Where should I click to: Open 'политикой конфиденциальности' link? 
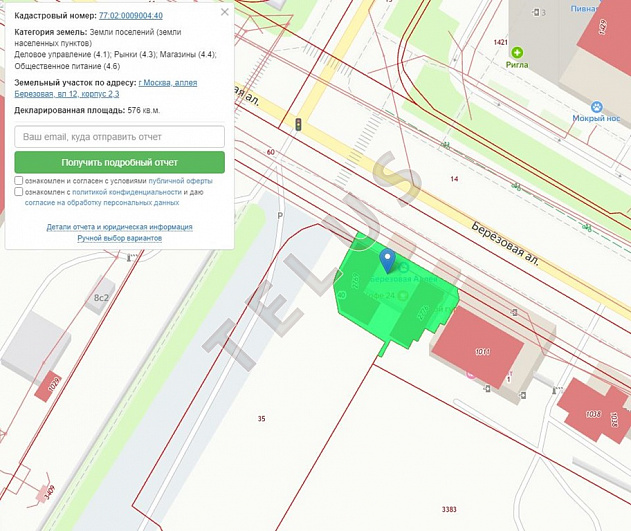point(127,192)
